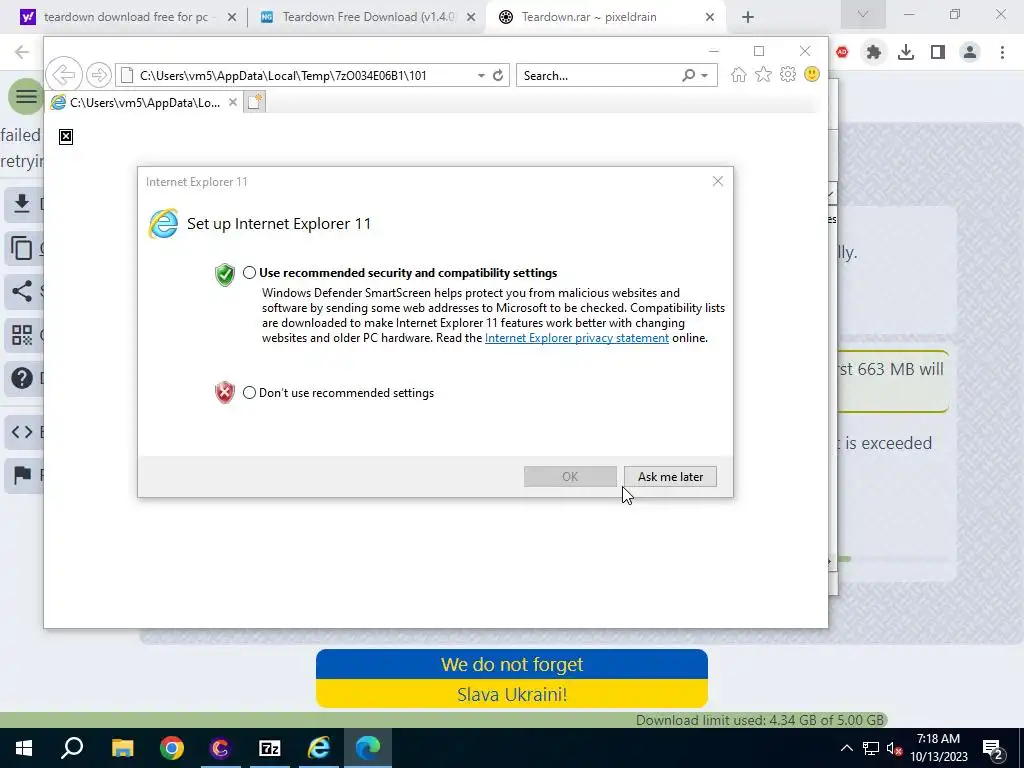The width and height of the screenshot is (1024, 768).
Task: Click the pixeldrain help question icon
Action: 22,378
